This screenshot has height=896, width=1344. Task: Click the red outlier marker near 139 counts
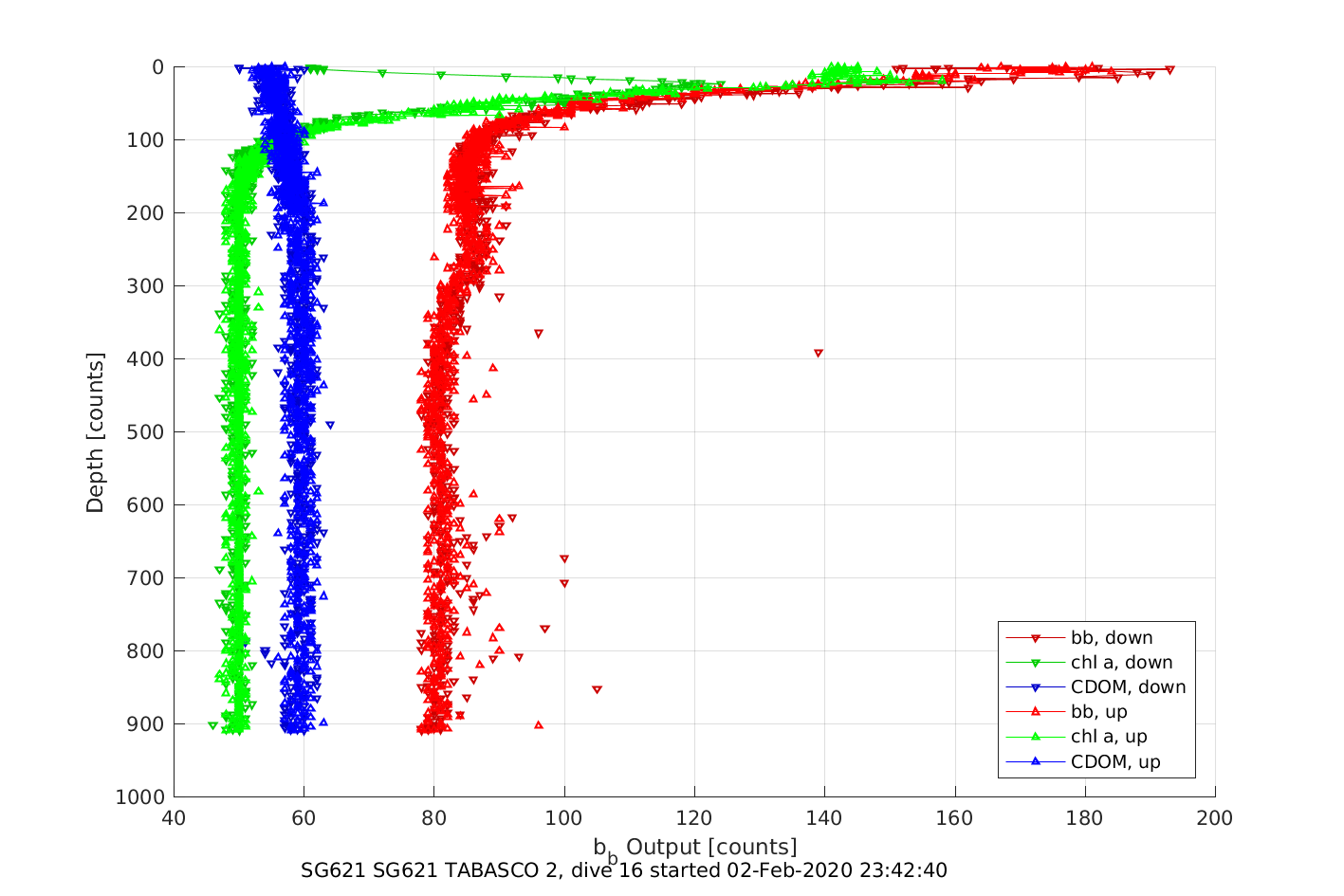[x=819, y=353]
